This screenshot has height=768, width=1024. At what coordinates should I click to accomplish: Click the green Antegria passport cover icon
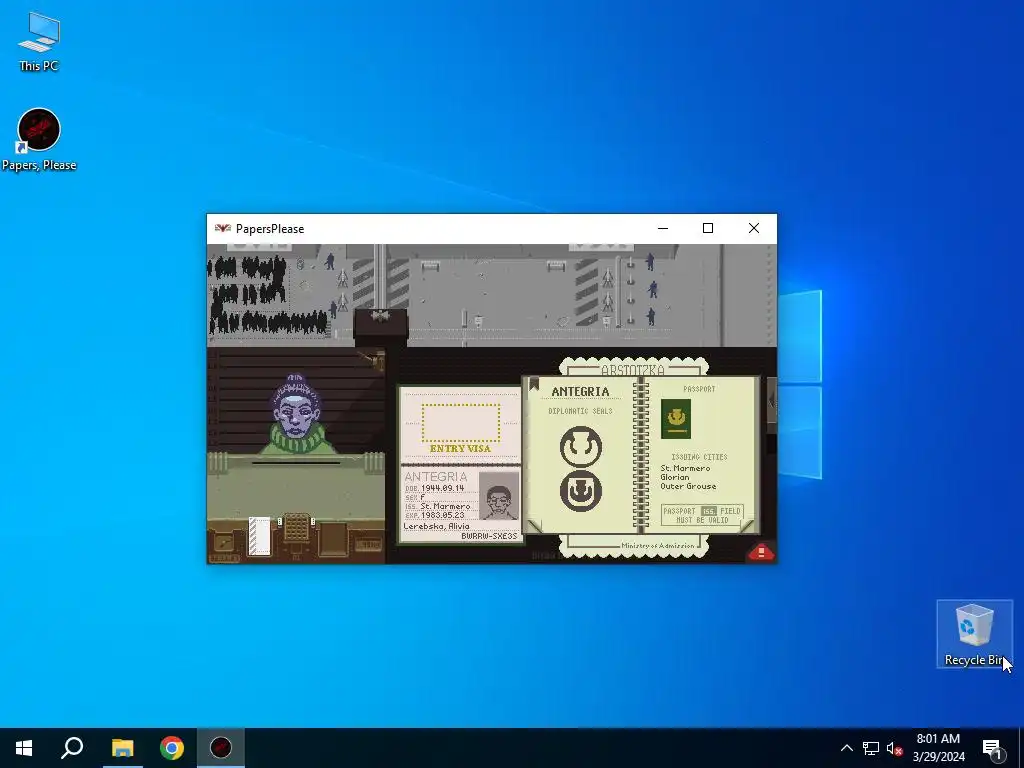tap(675, 419)
